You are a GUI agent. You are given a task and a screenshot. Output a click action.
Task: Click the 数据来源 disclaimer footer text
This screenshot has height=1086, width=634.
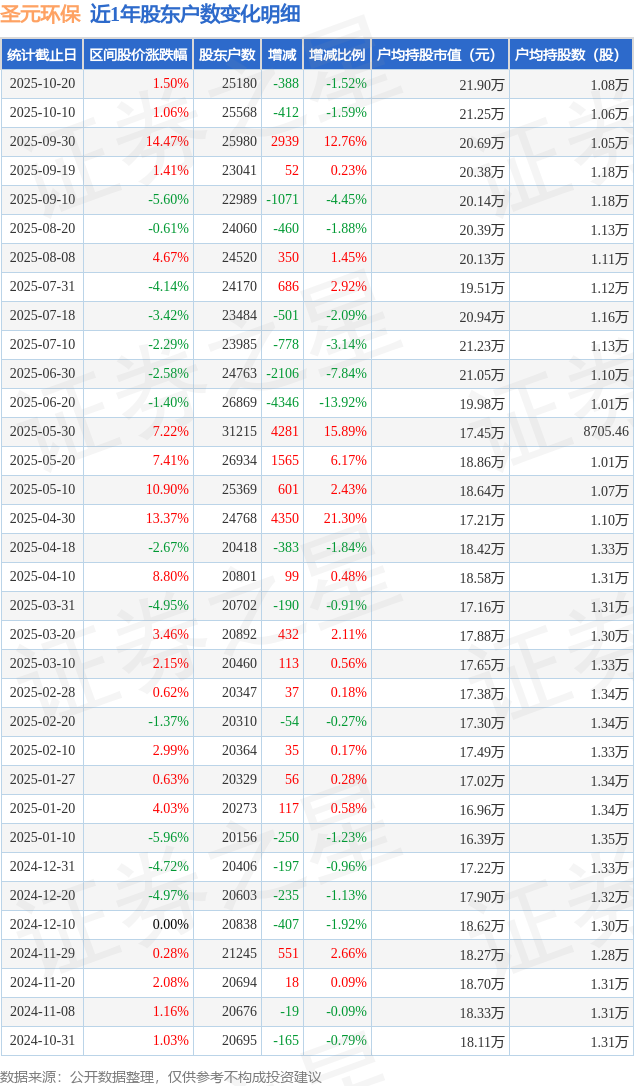pos(160,1076)
